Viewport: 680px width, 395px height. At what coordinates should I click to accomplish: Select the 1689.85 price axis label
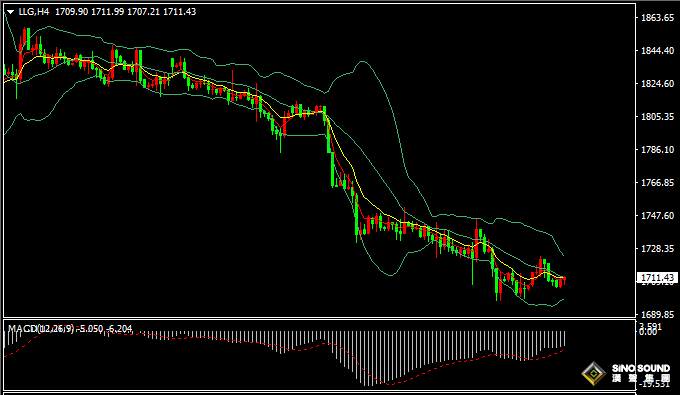coord(657,314)
